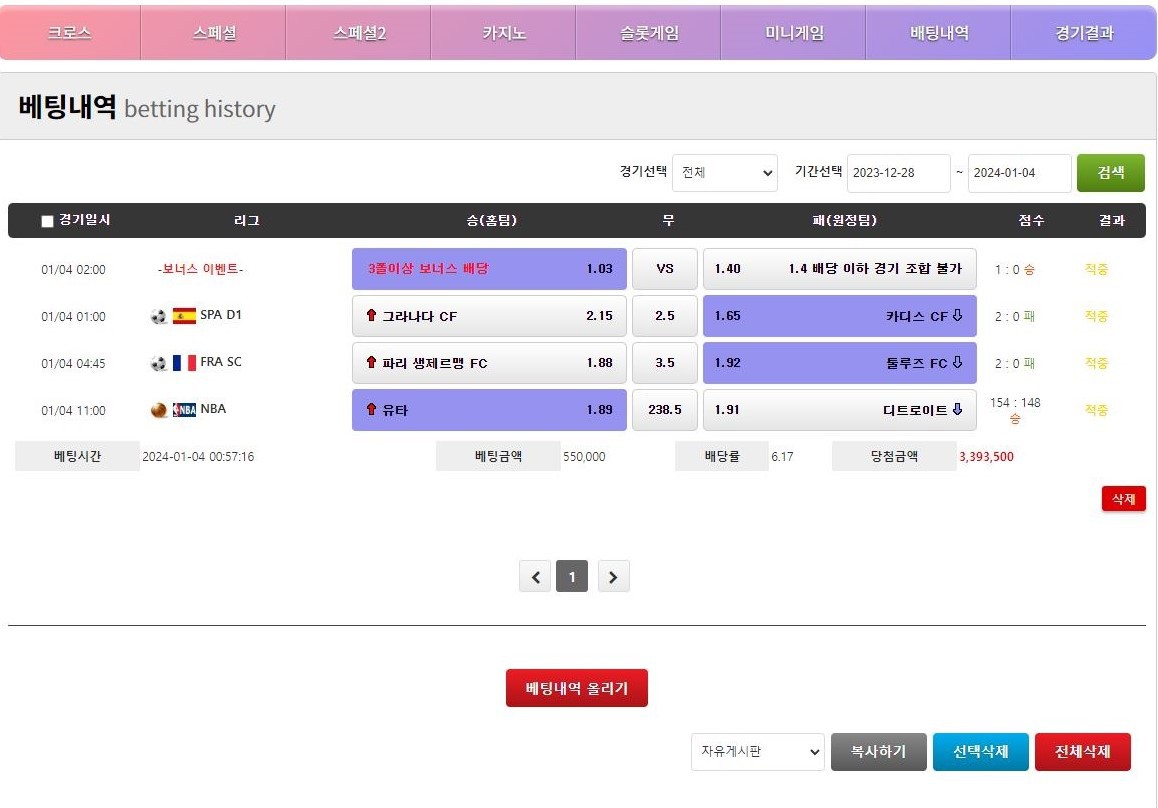Switch to the 경기결과 tab
The width and height of the screenshot is (1158, 808).
coord(1083,33)
